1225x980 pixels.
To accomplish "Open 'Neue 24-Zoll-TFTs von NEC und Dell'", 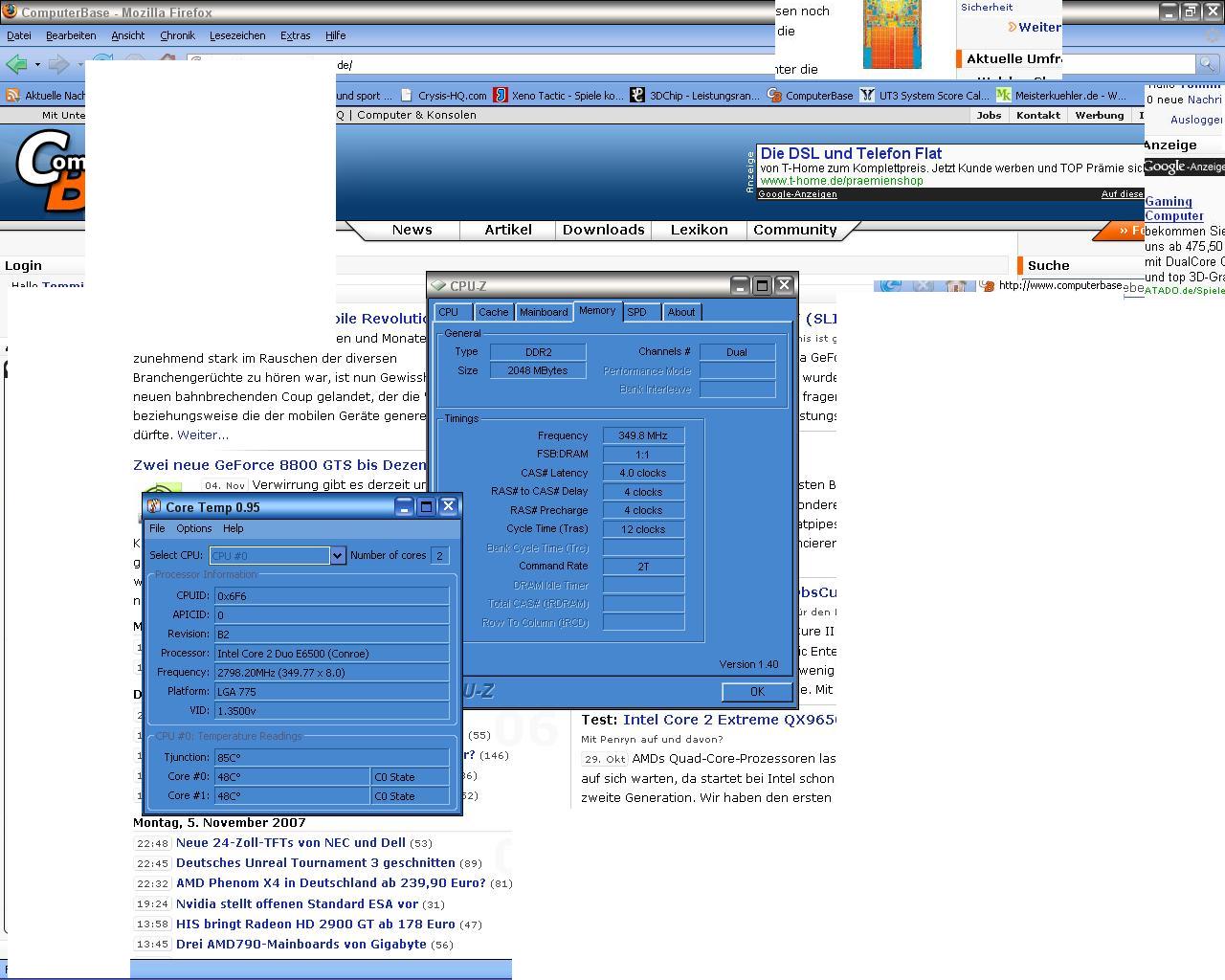I will 291,843.
